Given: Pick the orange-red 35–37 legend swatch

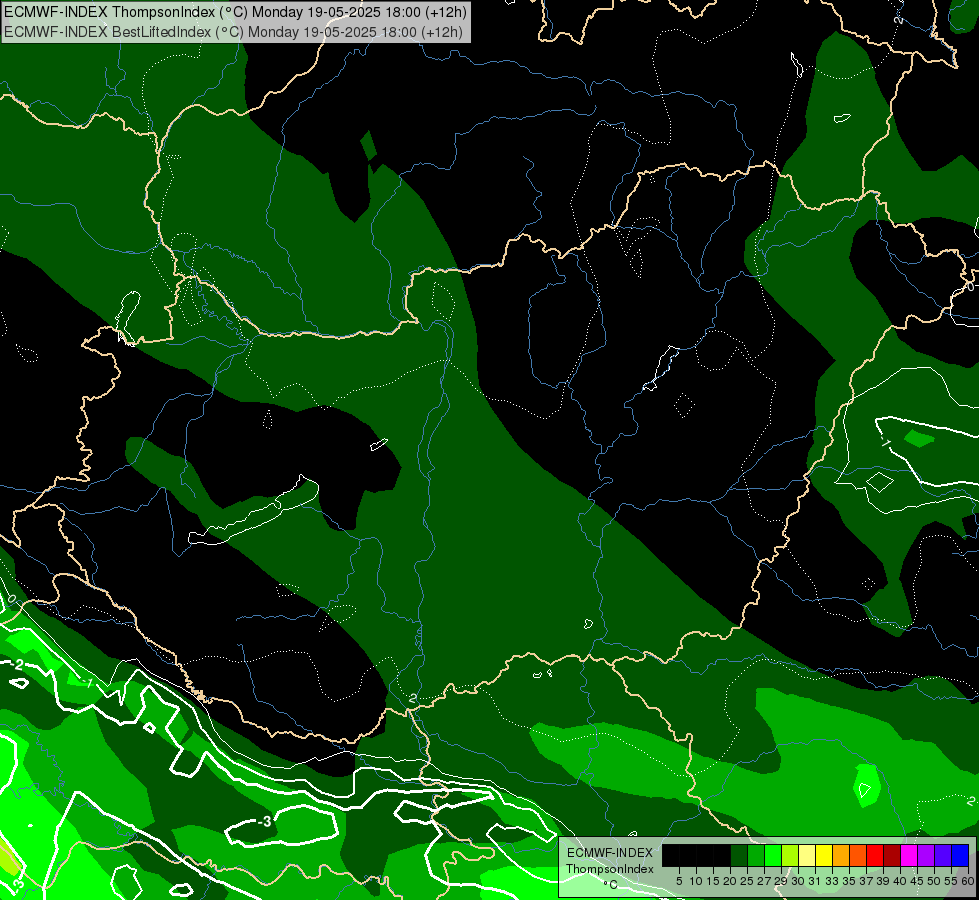Looking at the screenshot, I should [x=858, y=856].
